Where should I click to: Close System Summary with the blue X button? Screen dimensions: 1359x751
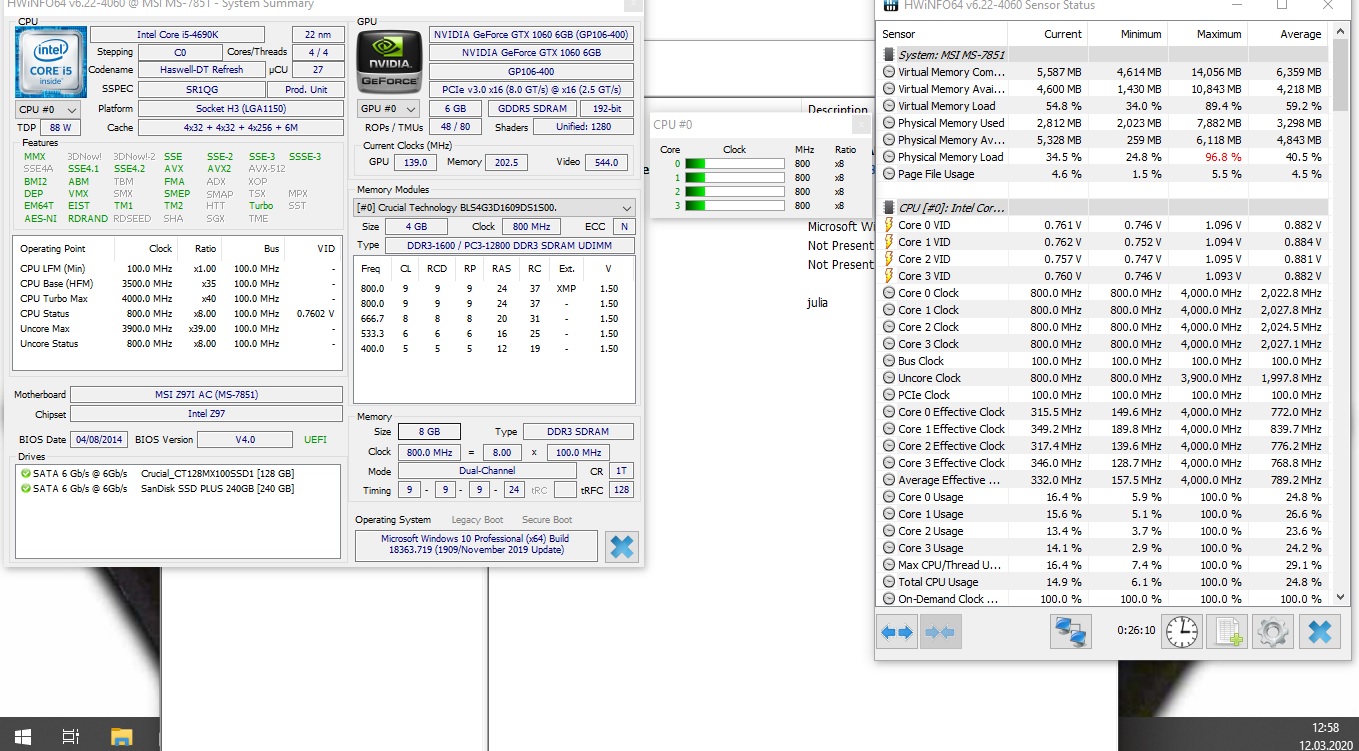621,546
